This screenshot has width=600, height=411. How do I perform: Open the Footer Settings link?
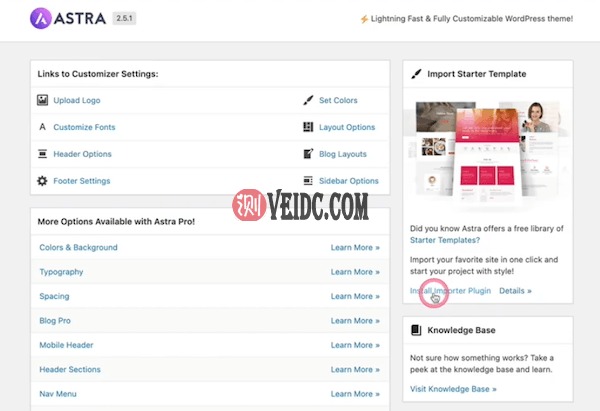pos(82,181)
